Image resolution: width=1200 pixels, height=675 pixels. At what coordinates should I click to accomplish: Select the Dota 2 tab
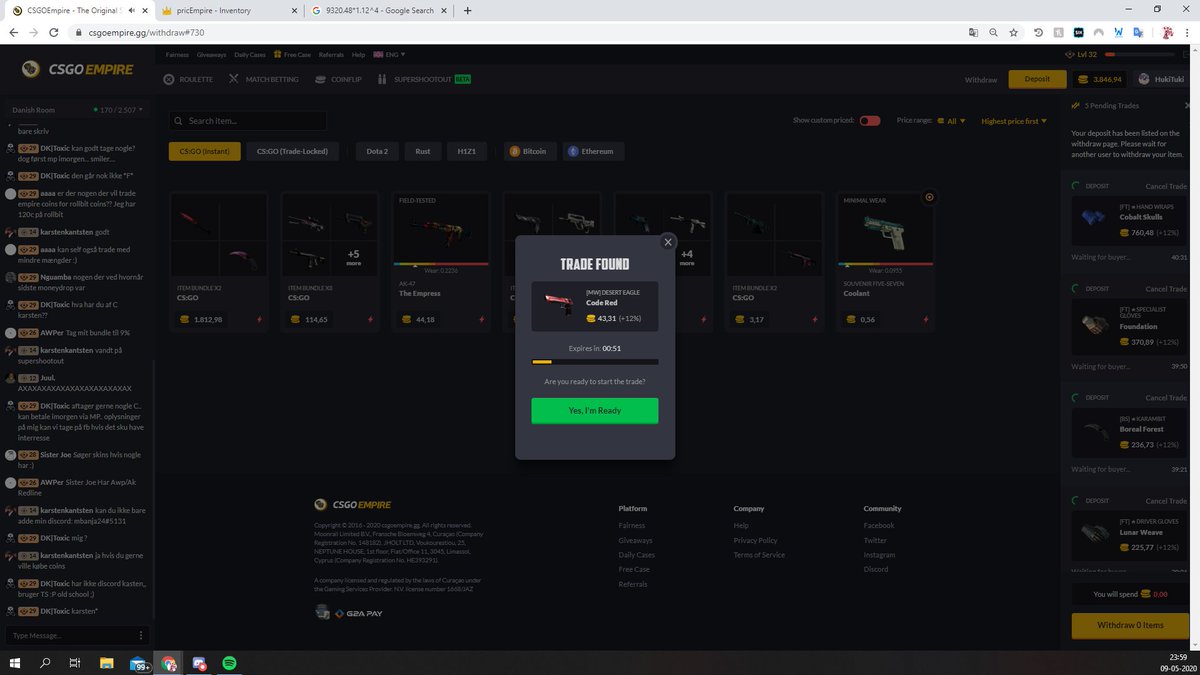(377, 151)
